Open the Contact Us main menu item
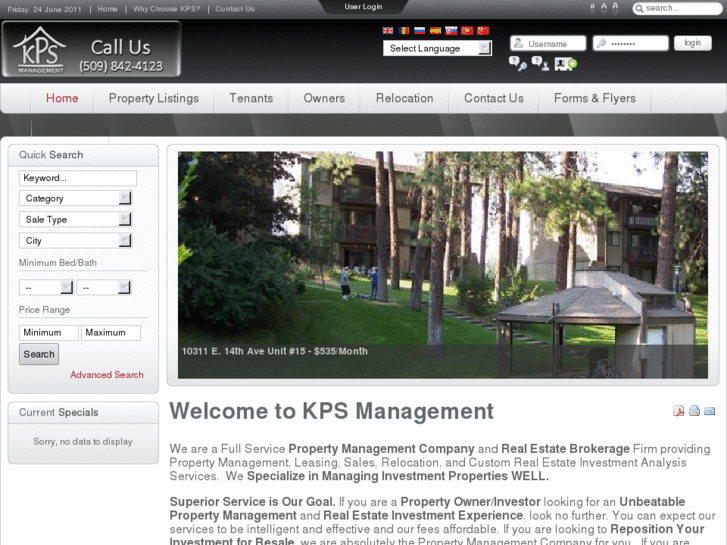 (494, 98)
